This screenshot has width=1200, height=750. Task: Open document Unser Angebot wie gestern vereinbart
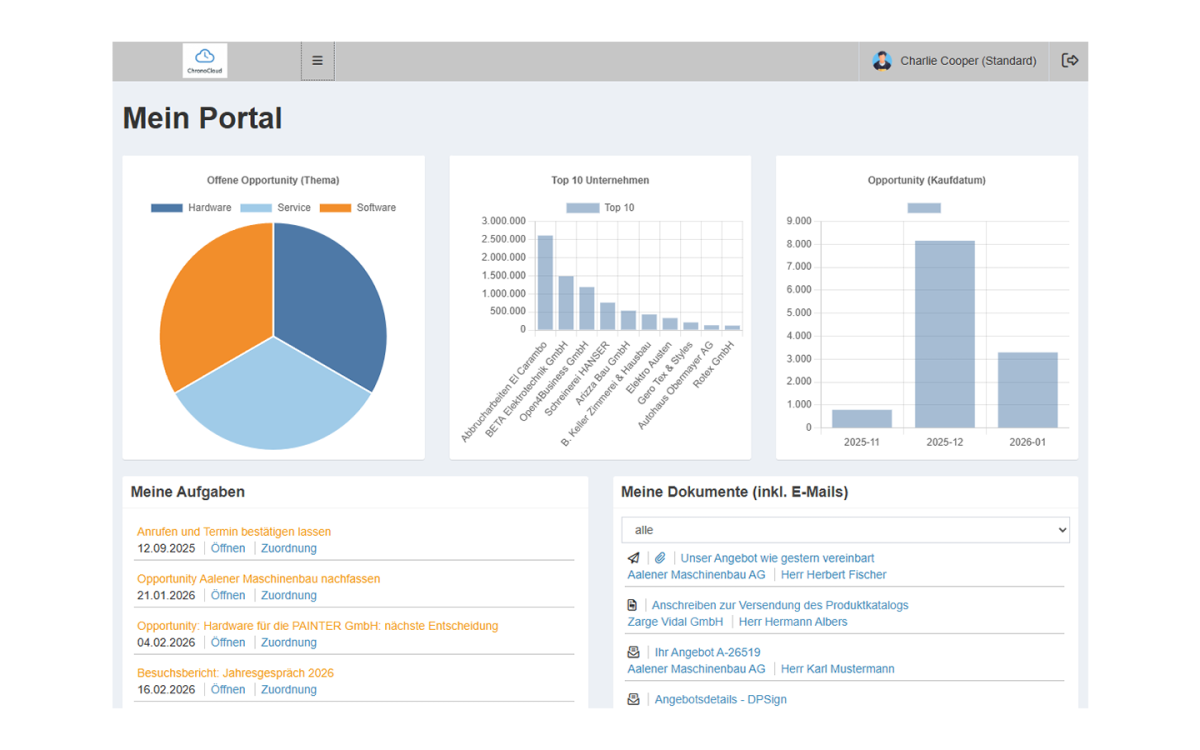pos(778,558)
